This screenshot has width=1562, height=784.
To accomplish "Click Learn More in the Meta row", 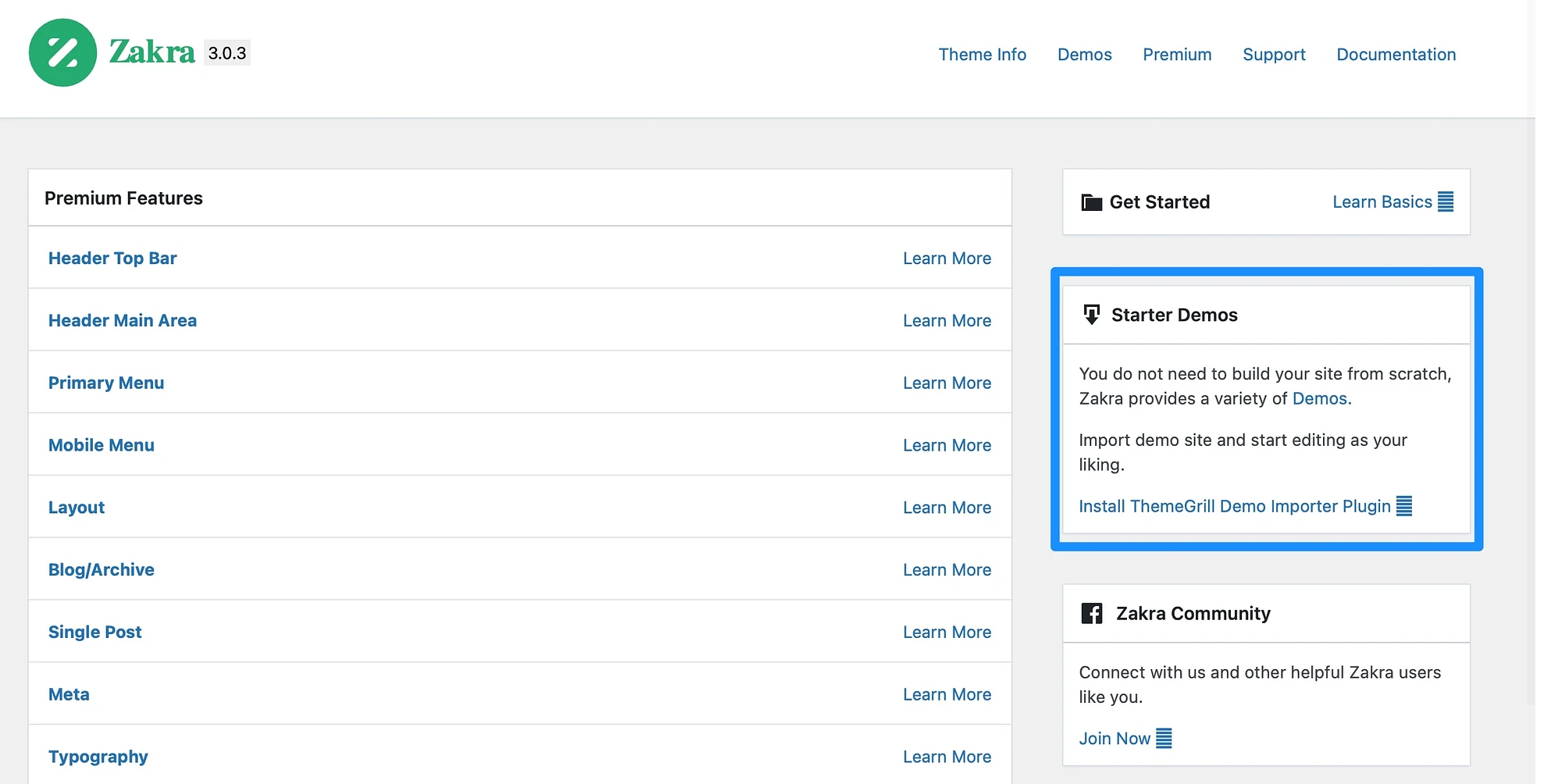I will click(x=947, y=695).
